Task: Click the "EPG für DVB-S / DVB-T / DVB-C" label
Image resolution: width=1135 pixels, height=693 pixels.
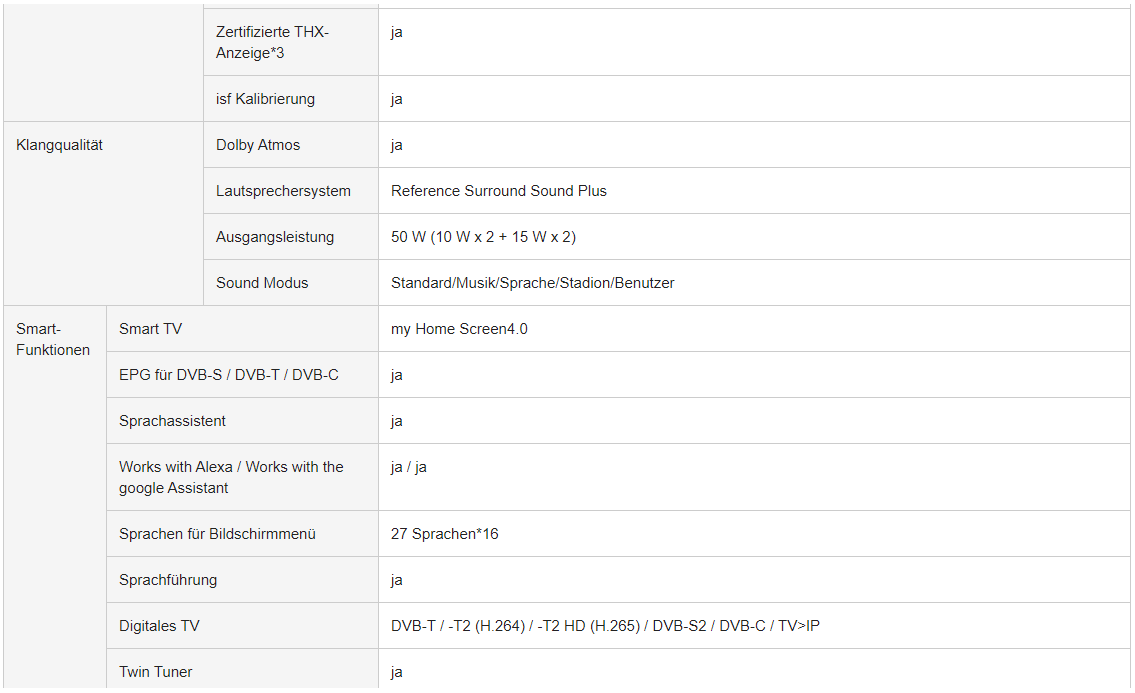Action: coord(229,375)
